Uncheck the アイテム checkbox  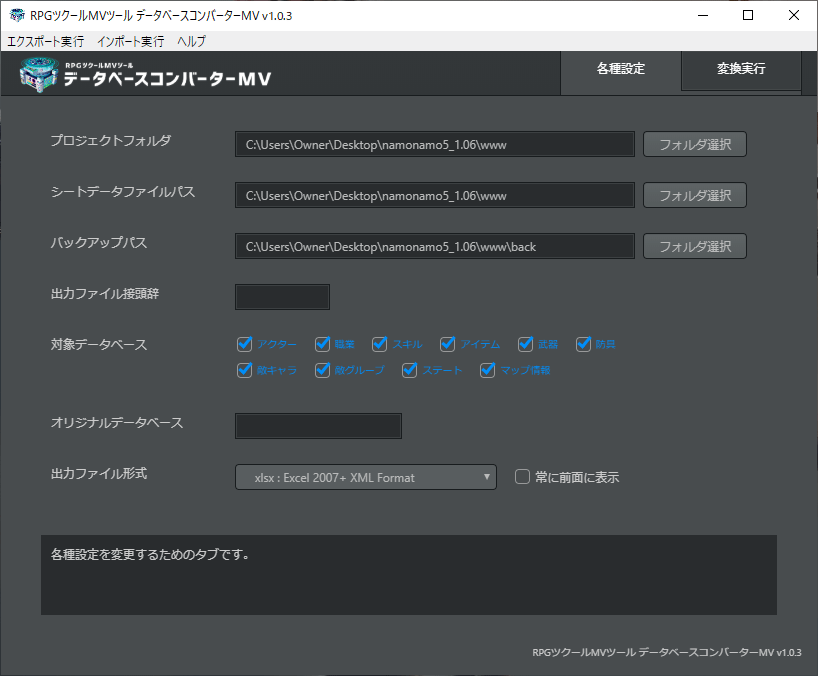448,344
